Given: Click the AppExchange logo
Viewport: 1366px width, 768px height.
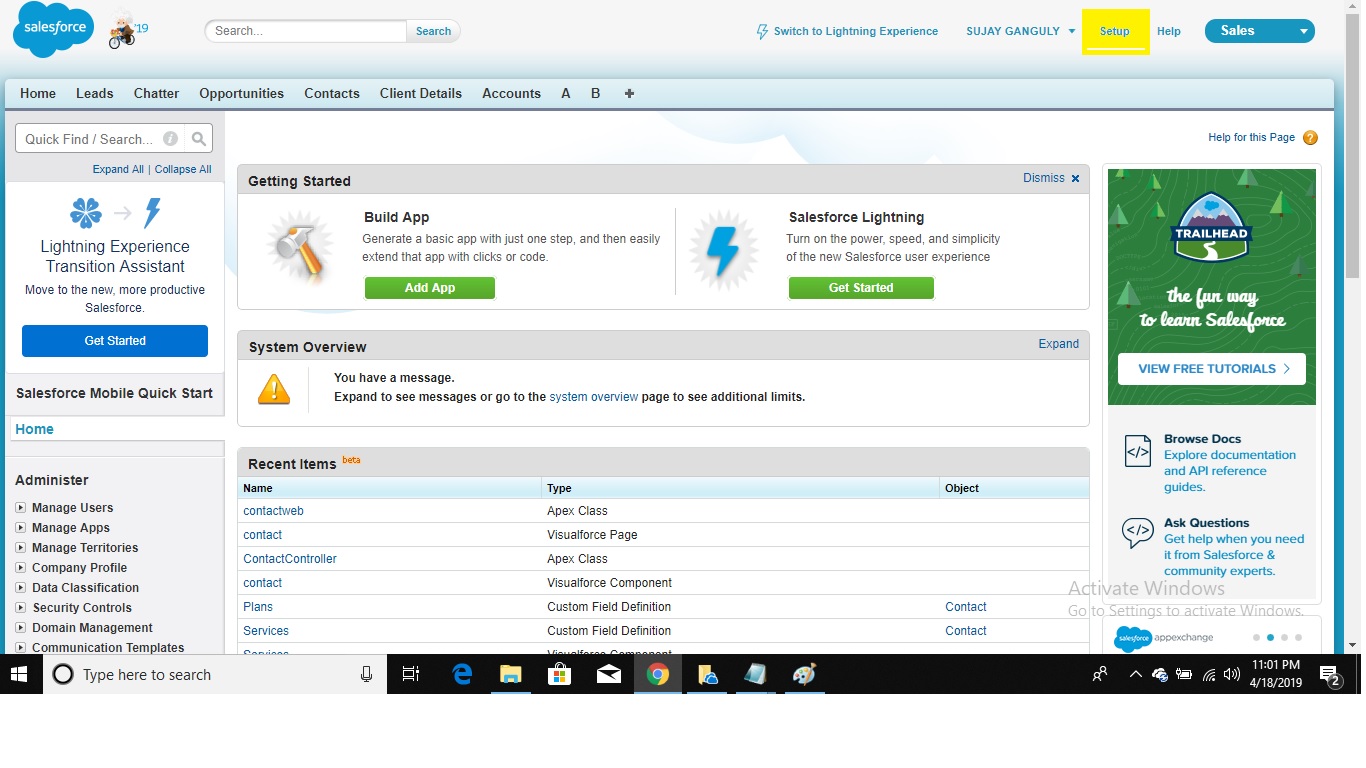Looking at the screenshot, I should pos(1163,638).
